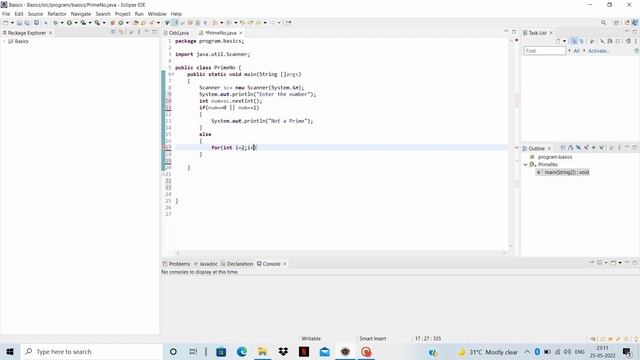Open Netflix from the taskbar
This screenshot has width=640, height=360.
pos(304,352)
